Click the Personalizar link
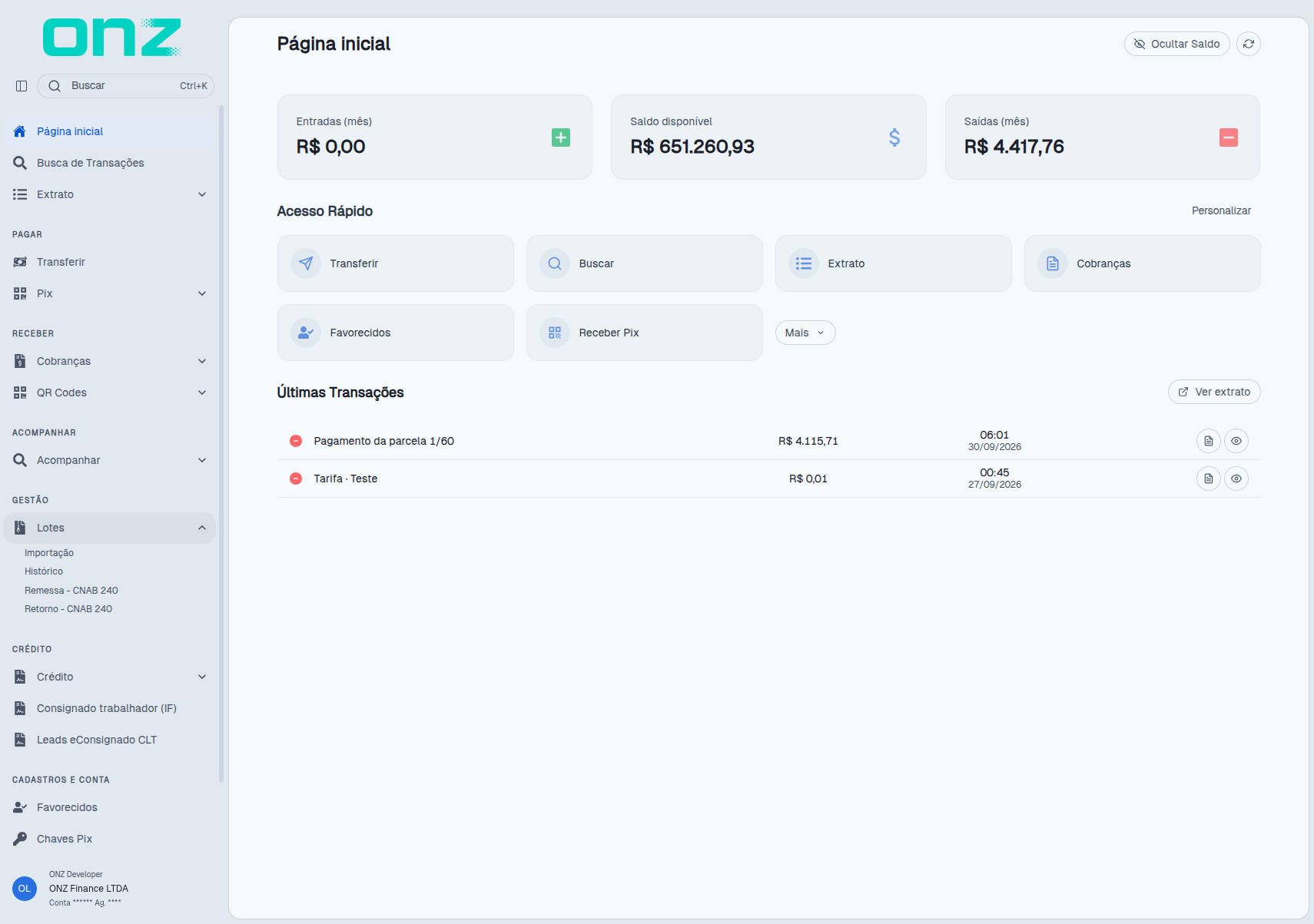 coord(1221,210)
